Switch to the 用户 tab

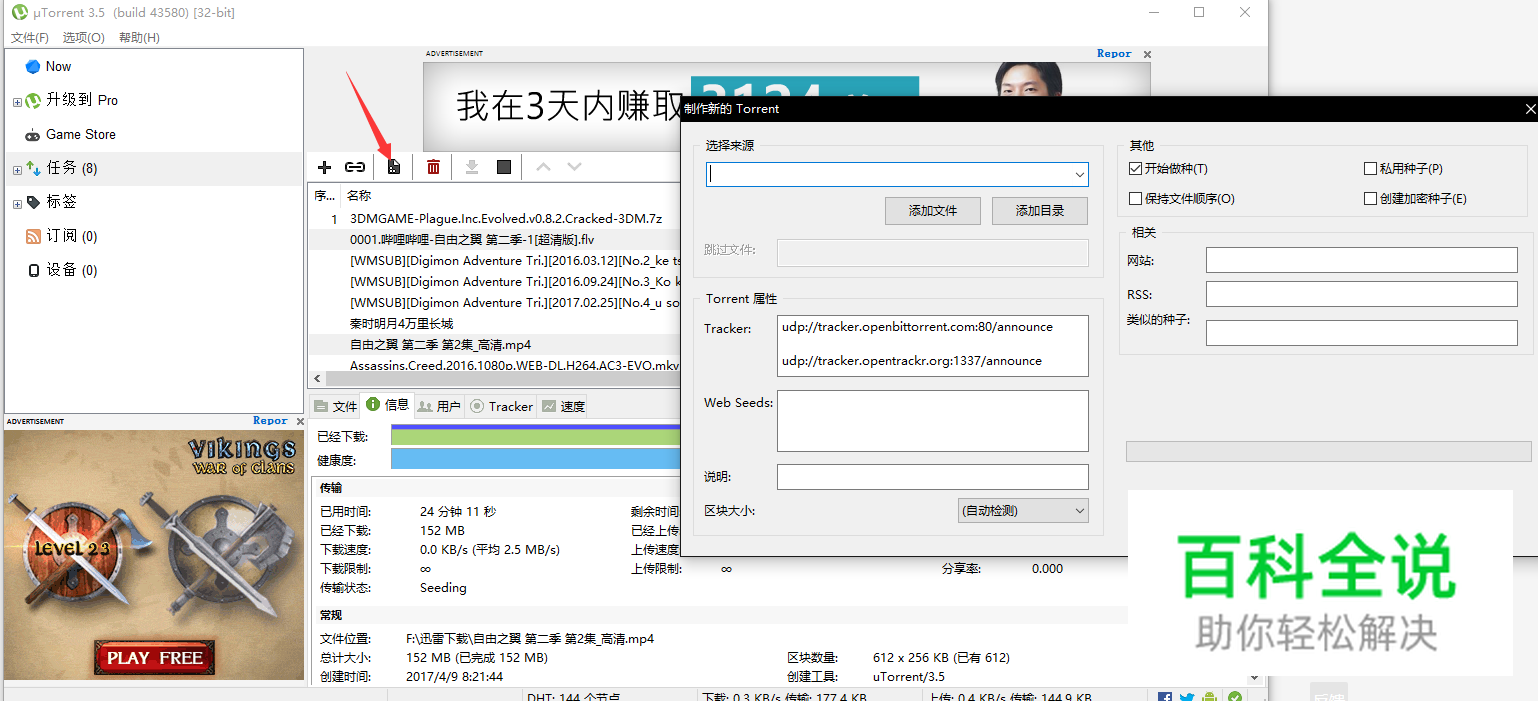[439, 406]
